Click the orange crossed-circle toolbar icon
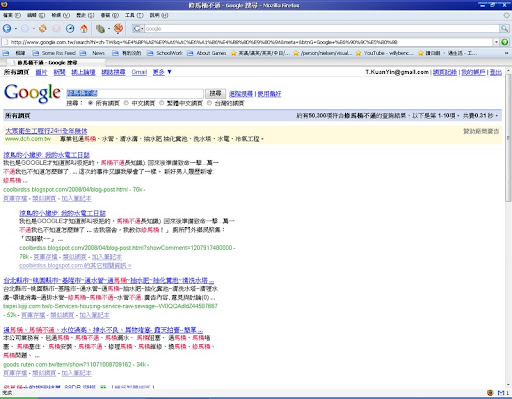Viewport: 512px width, 399px height. (118, 29)
